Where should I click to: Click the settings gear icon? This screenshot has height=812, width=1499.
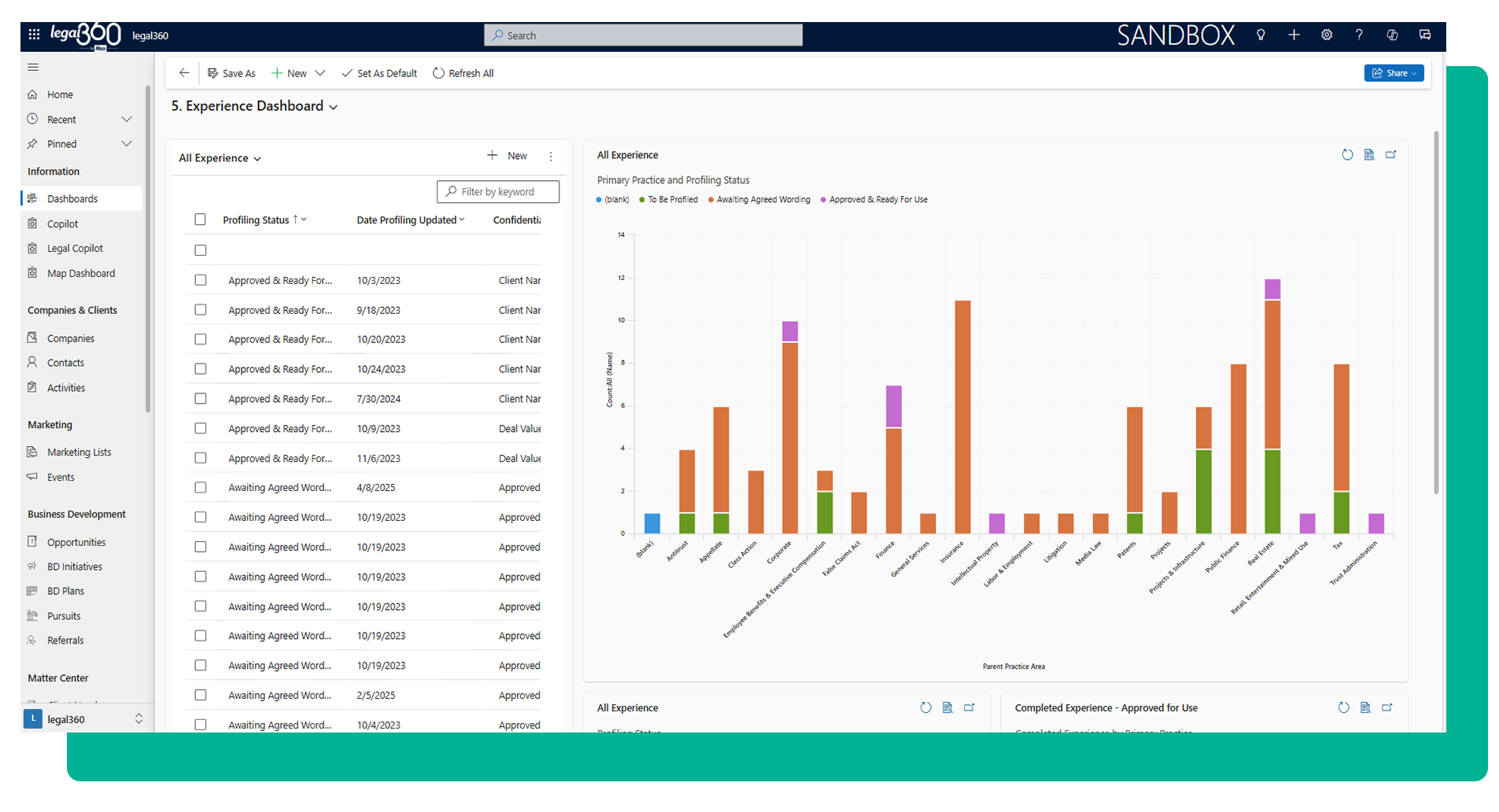pyautogui.click(x=1327, y=35)
